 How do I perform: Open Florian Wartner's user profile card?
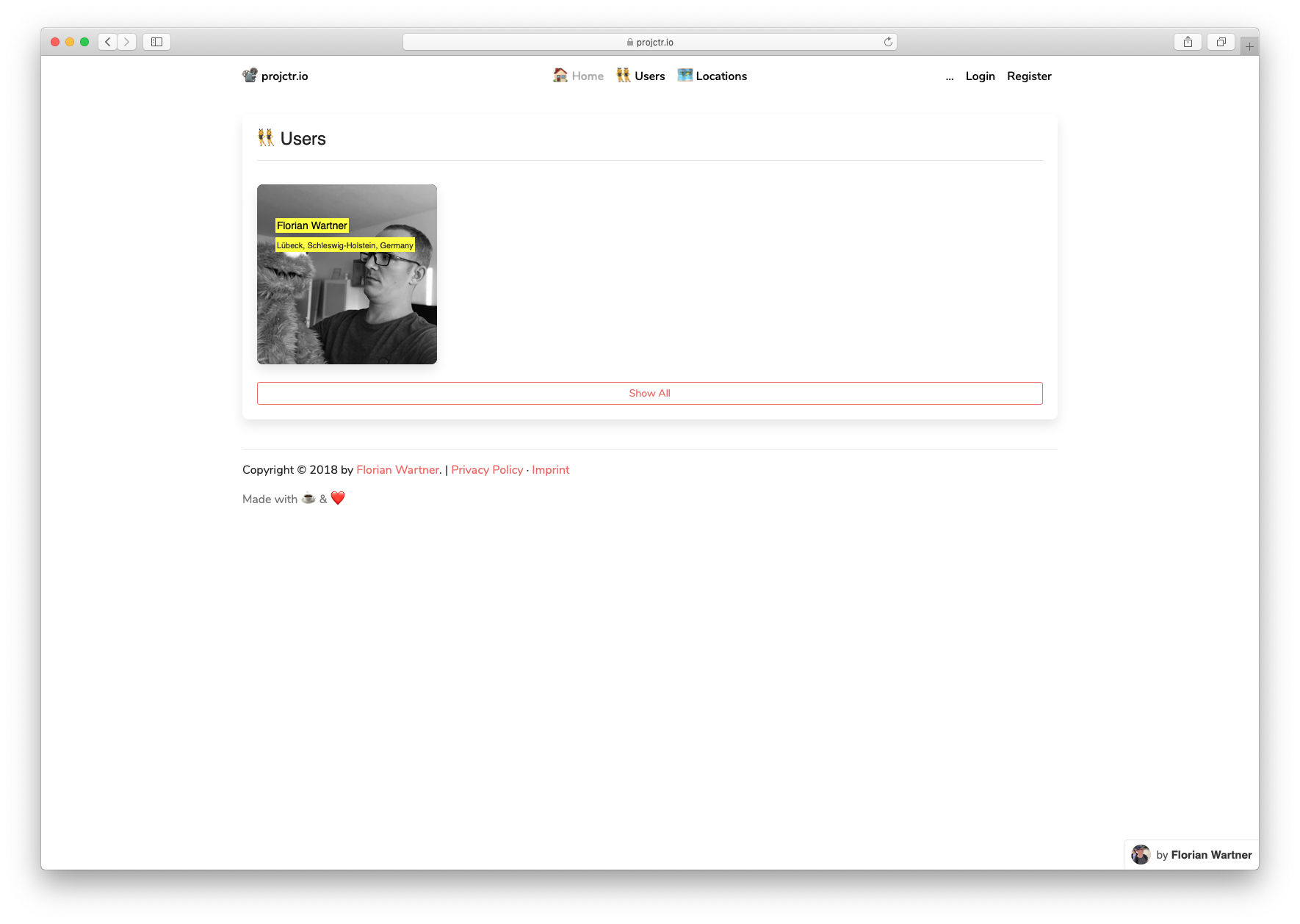(x=347, y=274)
